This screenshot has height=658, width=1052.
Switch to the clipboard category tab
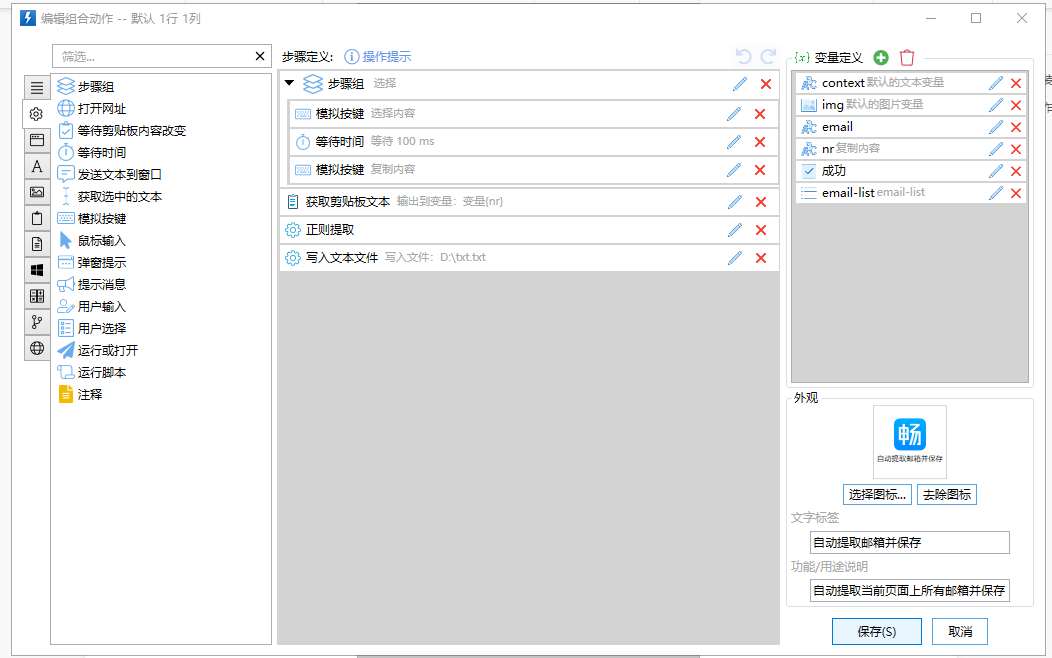(37, 218)
